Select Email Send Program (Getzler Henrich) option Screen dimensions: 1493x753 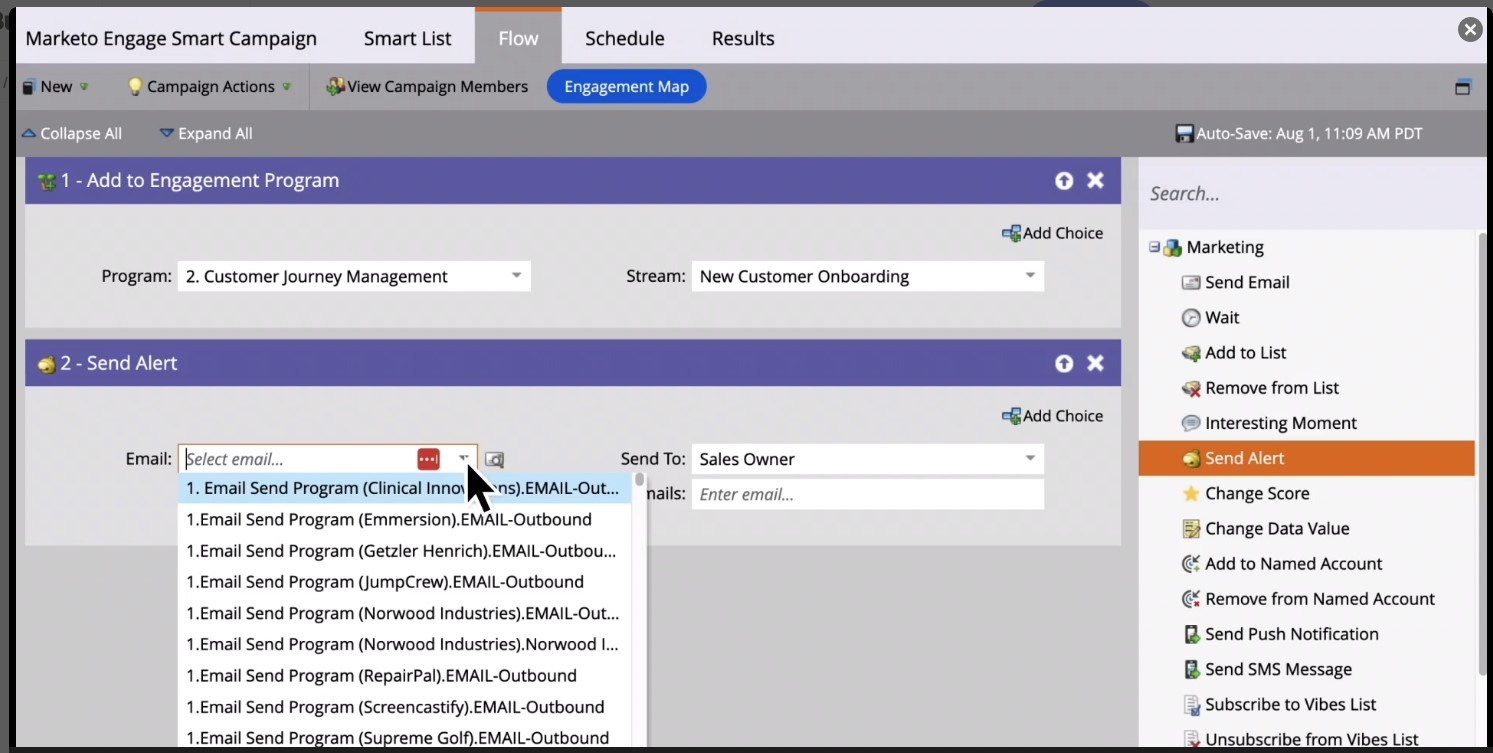coord(405,551)
